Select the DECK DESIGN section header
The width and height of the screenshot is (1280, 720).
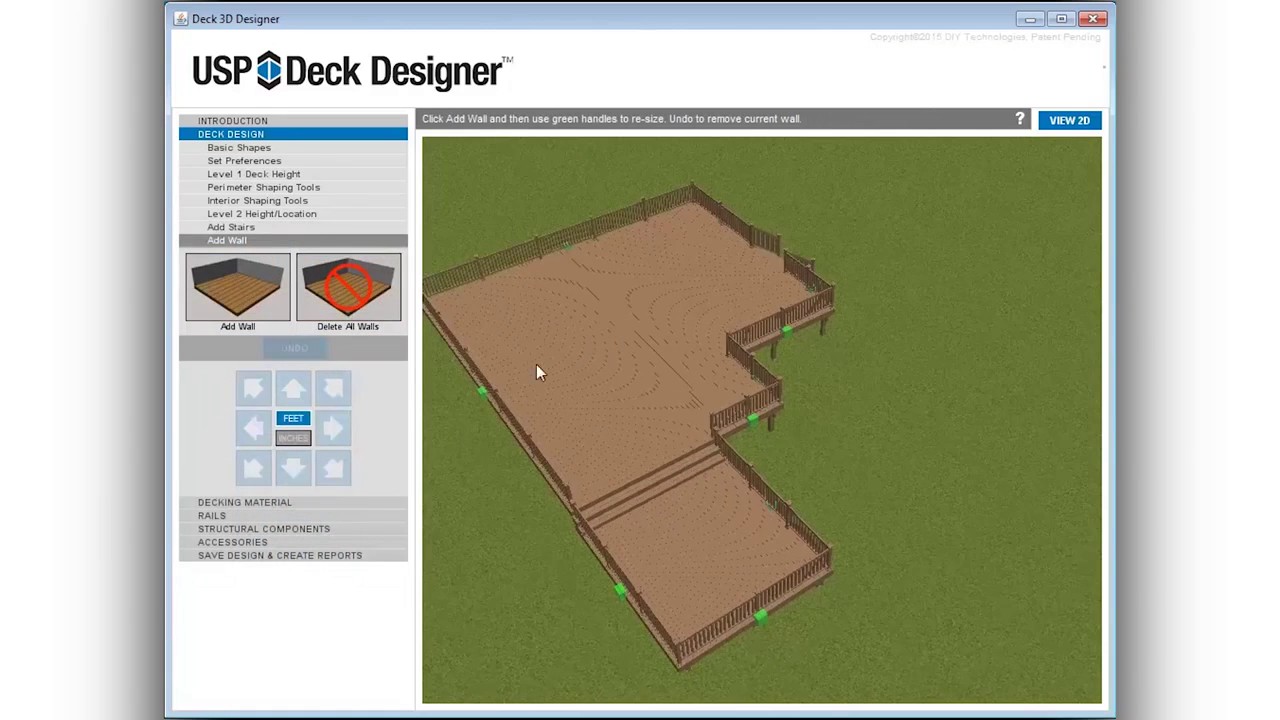293,134
